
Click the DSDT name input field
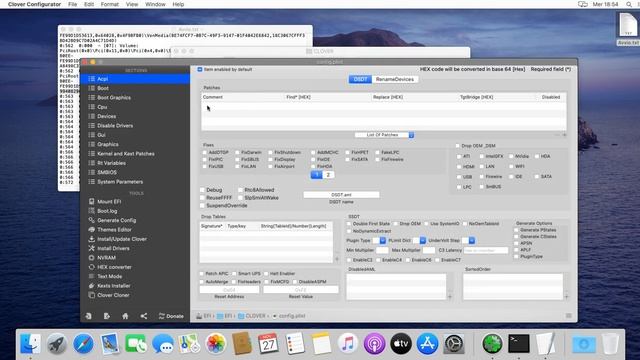point(341,195)
